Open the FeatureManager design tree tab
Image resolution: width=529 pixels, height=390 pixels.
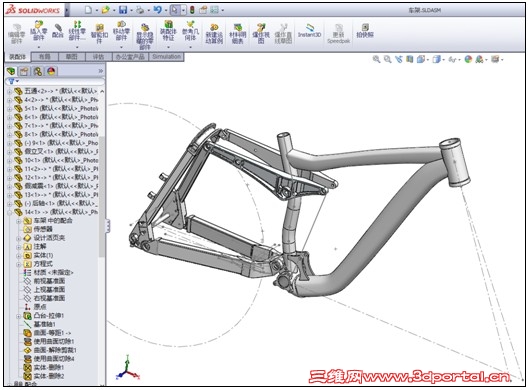[x=11, y=71]
